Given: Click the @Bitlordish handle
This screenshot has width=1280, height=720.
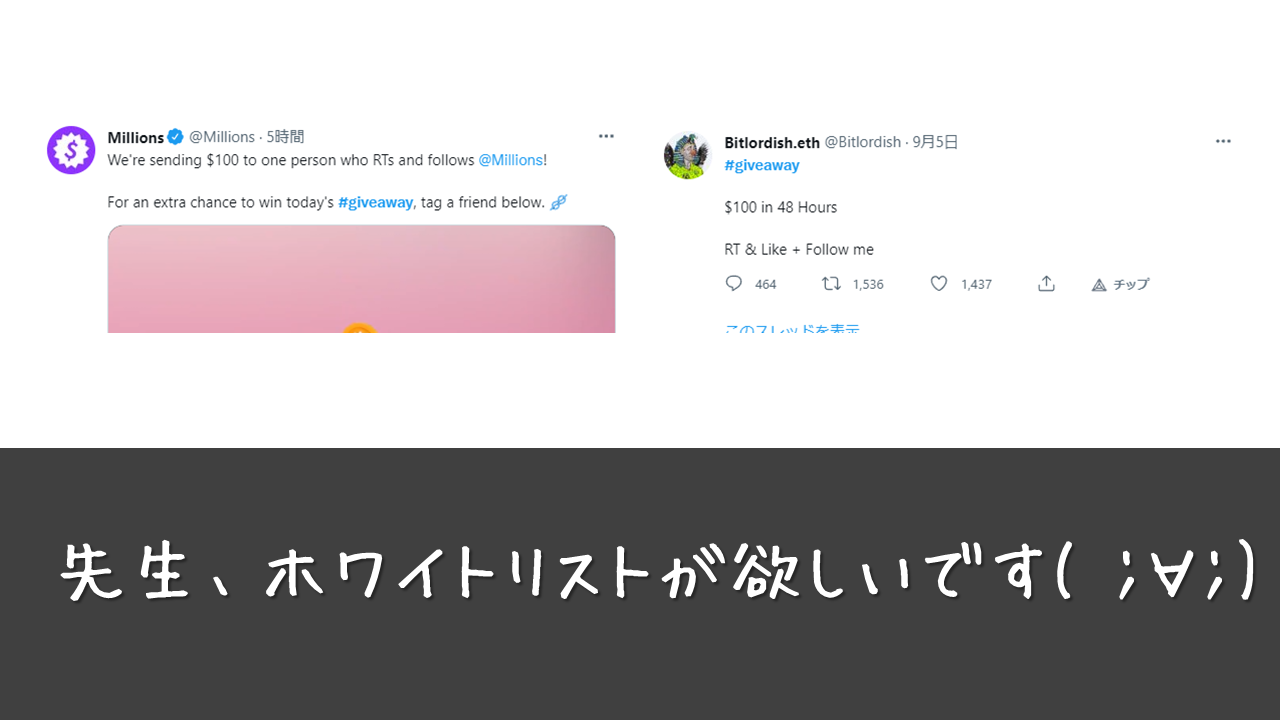Looking at the screenshot, I should click(862, 142).
